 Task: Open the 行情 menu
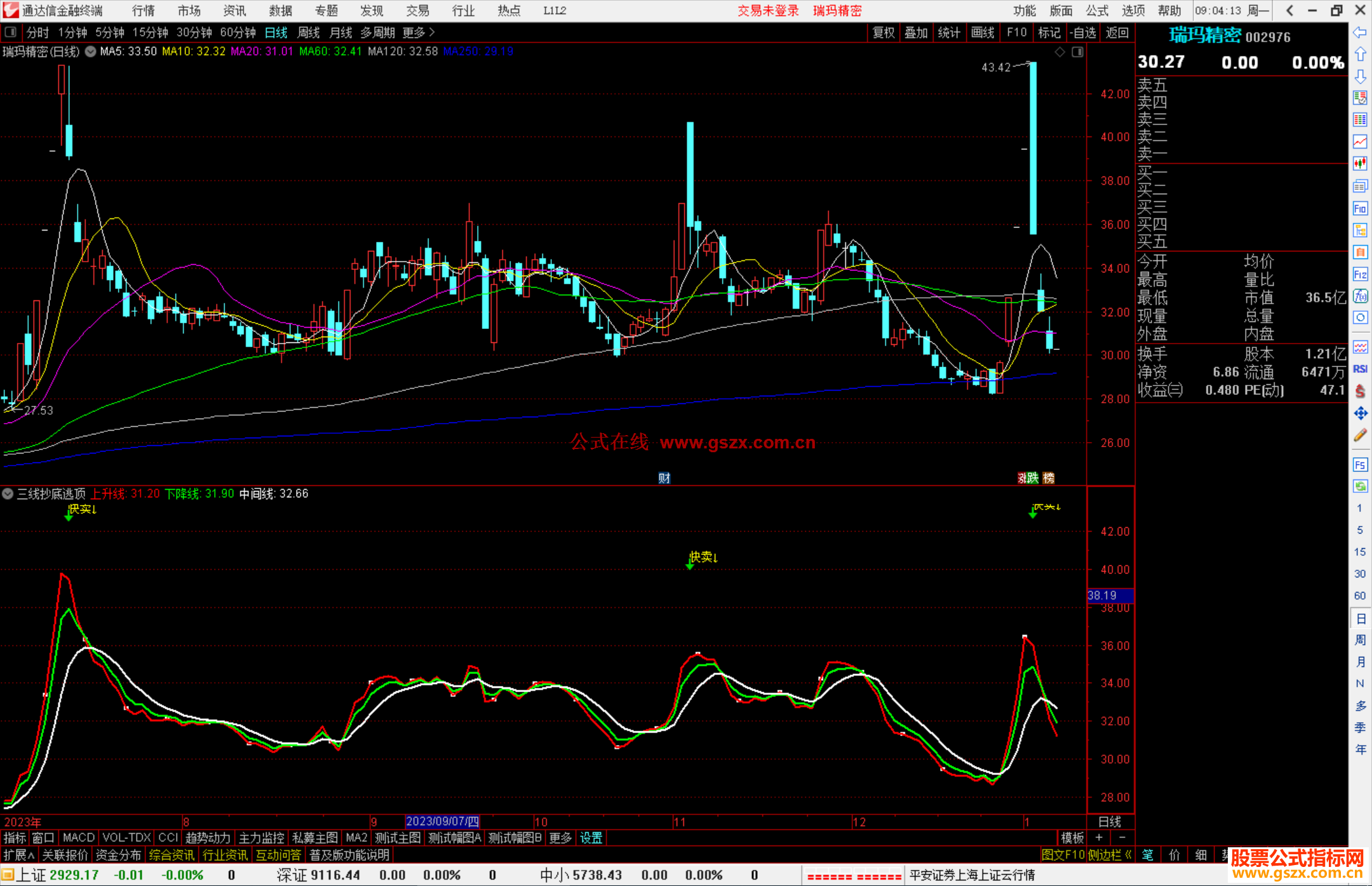point(143,11)
